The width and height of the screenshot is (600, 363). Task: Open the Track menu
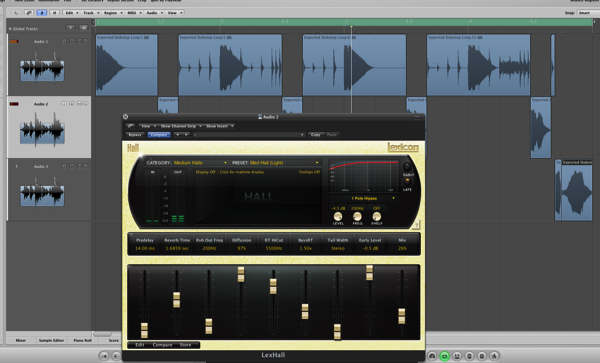point(91,13)
